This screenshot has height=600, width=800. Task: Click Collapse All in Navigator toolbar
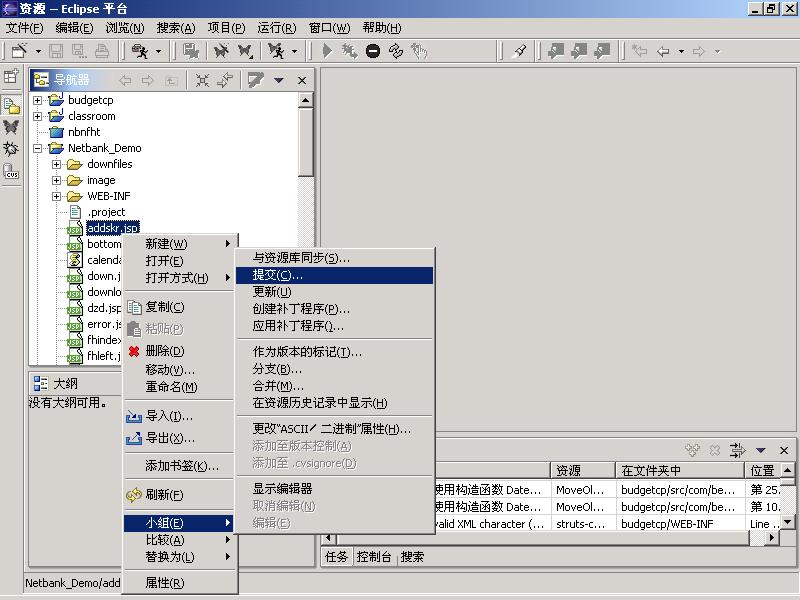[x=203, y=80]
